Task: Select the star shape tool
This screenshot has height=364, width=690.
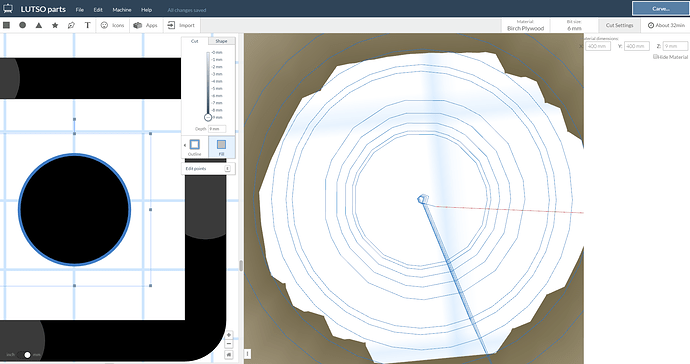Action: click(55, 25)
